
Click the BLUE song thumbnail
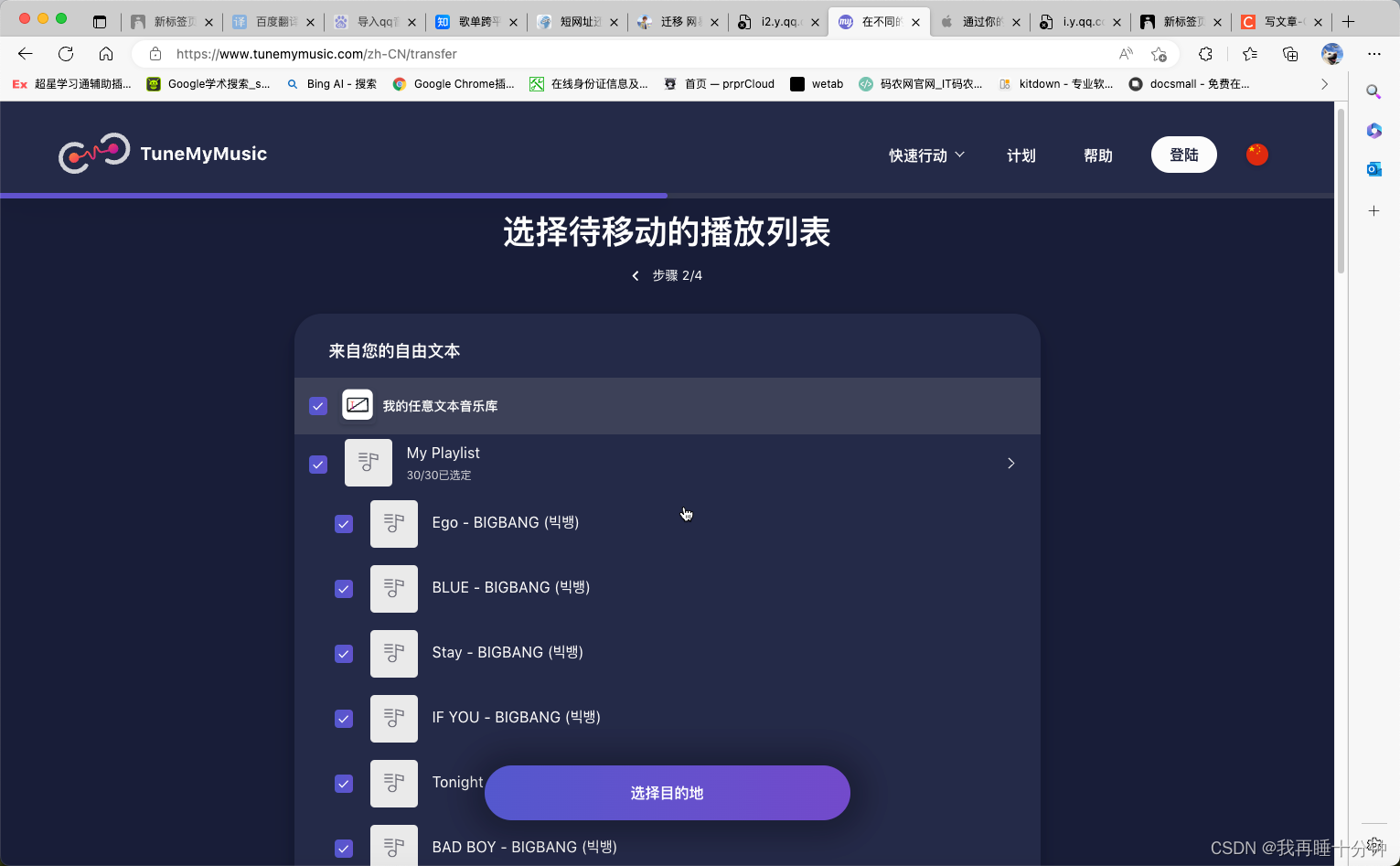coord(394,589)
